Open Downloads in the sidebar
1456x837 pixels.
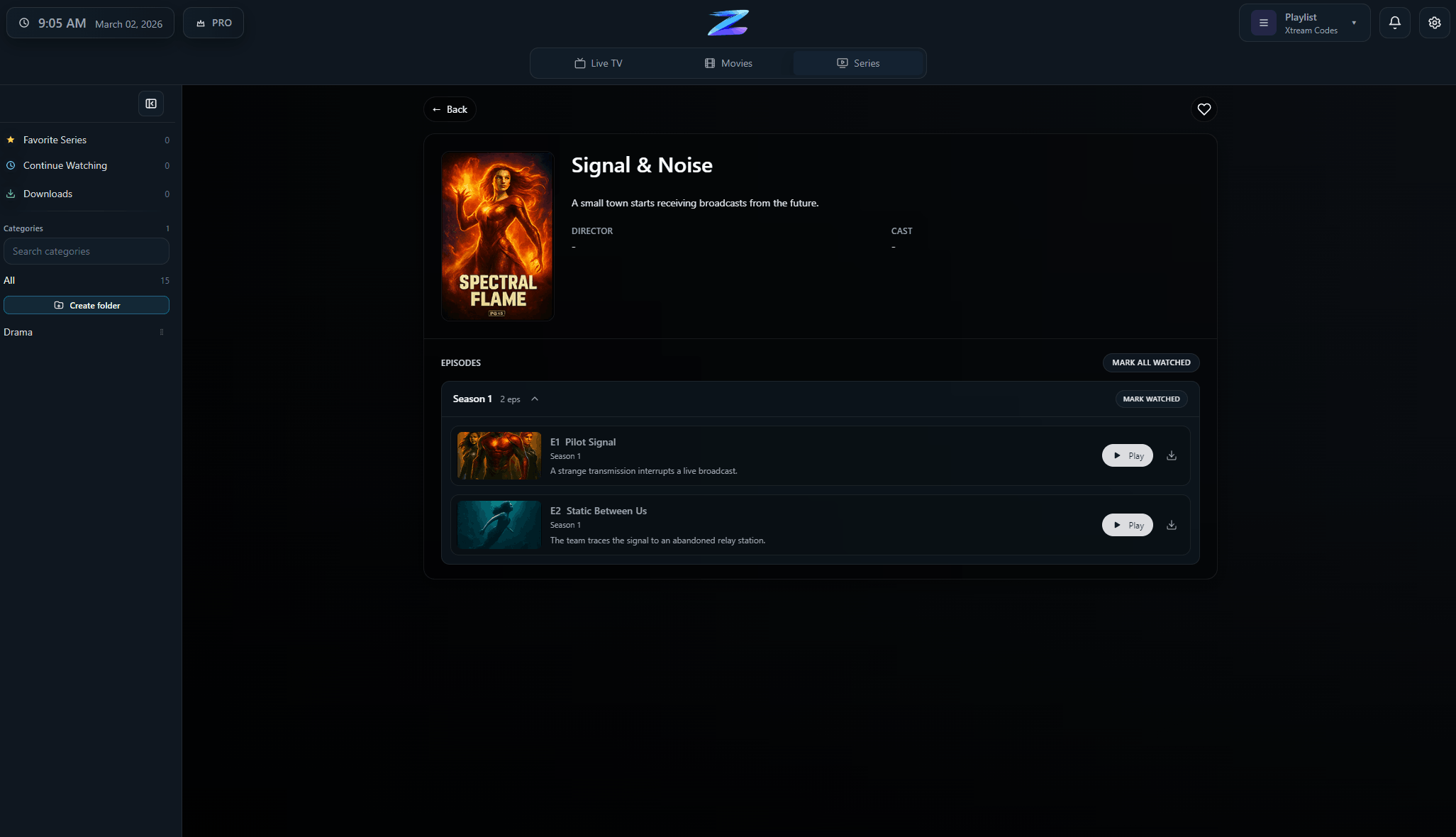pos(48,194)
